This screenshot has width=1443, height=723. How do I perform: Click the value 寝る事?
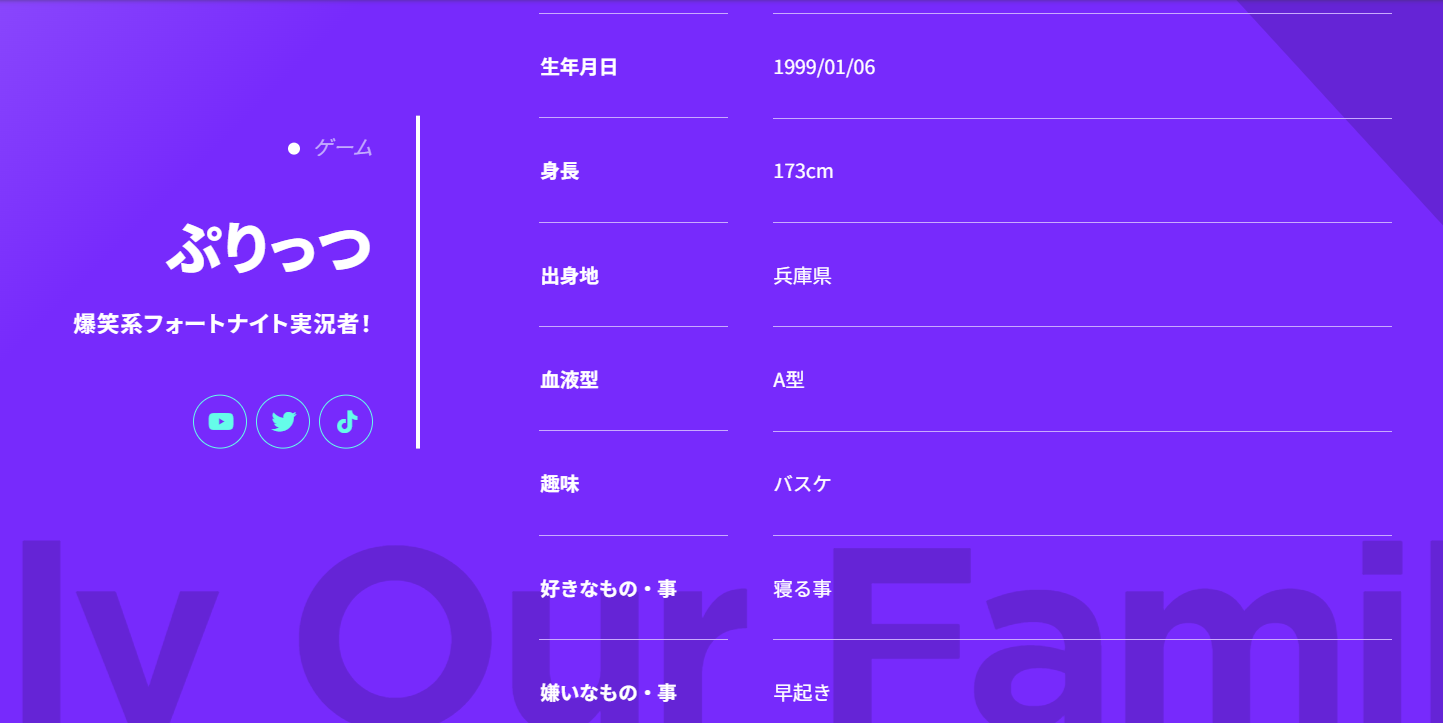(802, 589)
